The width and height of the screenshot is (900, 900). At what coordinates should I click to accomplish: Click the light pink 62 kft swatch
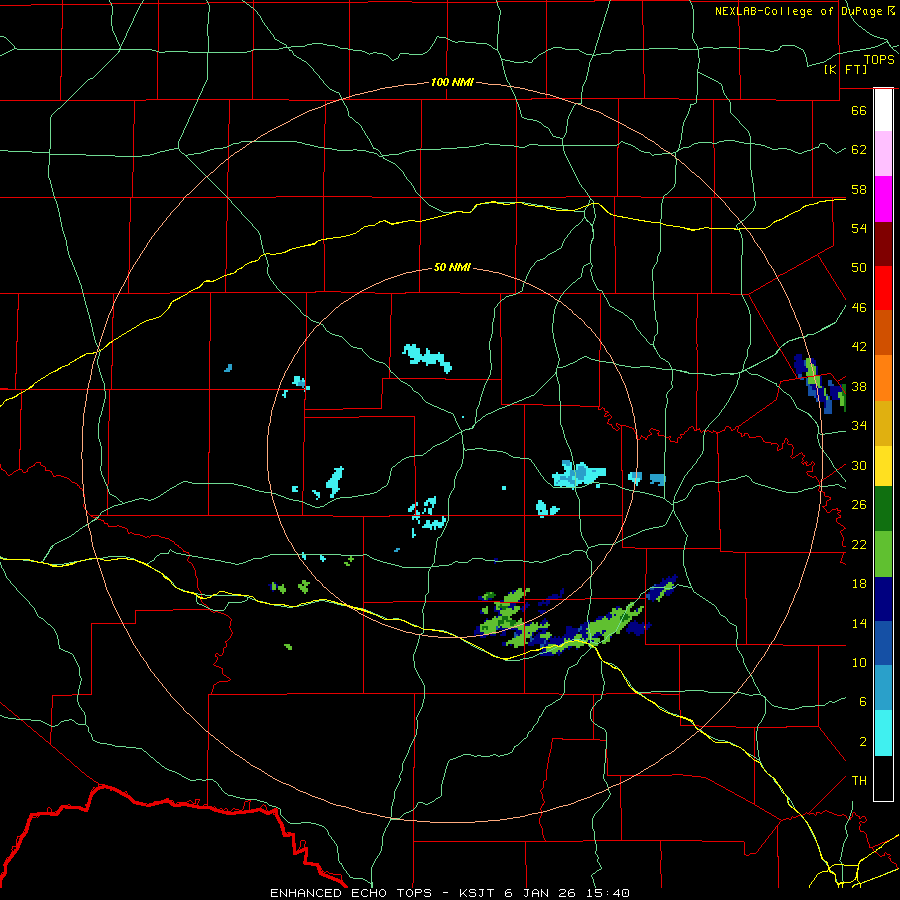[883, 154]
